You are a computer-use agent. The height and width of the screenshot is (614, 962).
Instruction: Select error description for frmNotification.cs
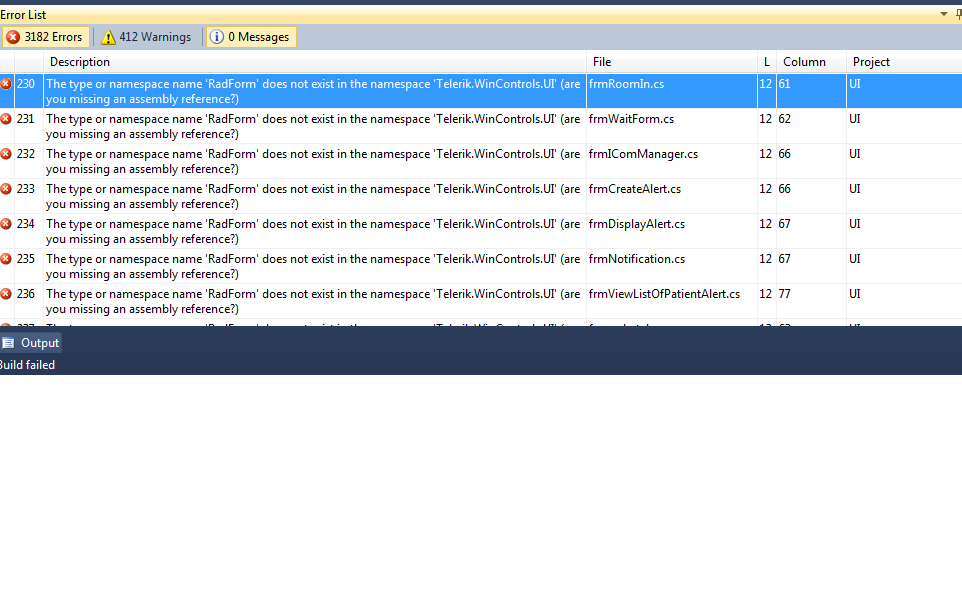point(313,266)
